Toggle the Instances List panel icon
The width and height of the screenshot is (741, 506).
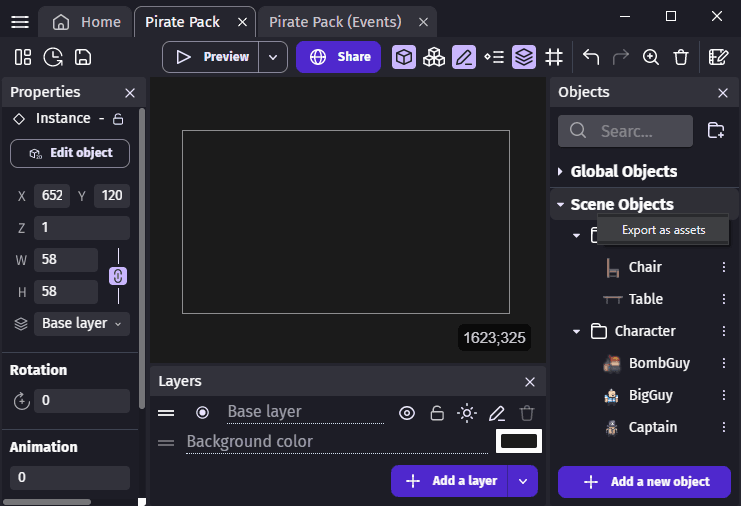[x=494, y=57]
